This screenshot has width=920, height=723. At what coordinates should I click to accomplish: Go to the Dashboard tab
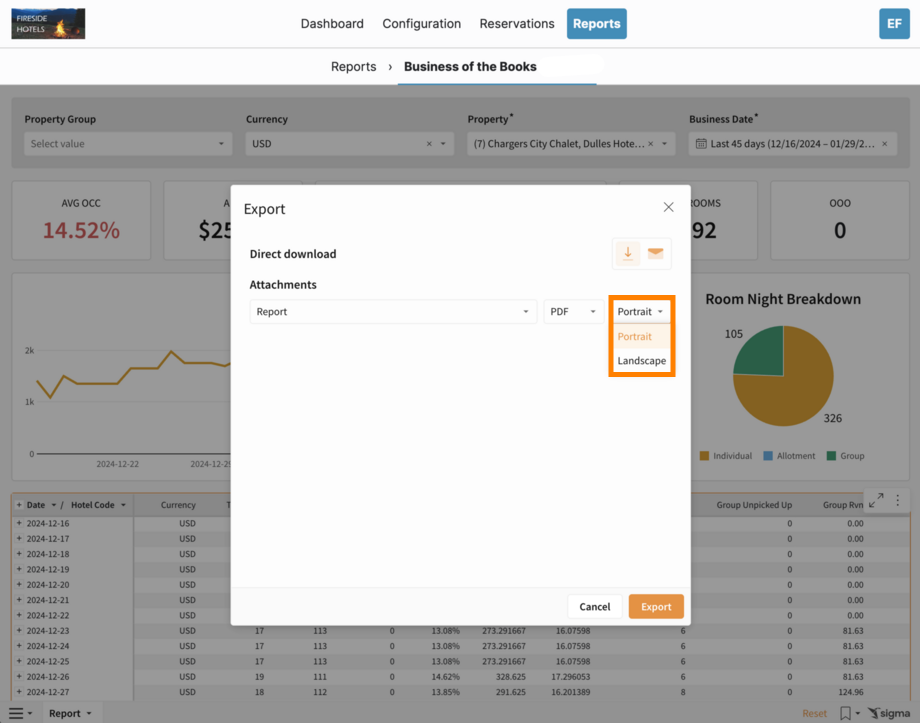pos(332,23)
